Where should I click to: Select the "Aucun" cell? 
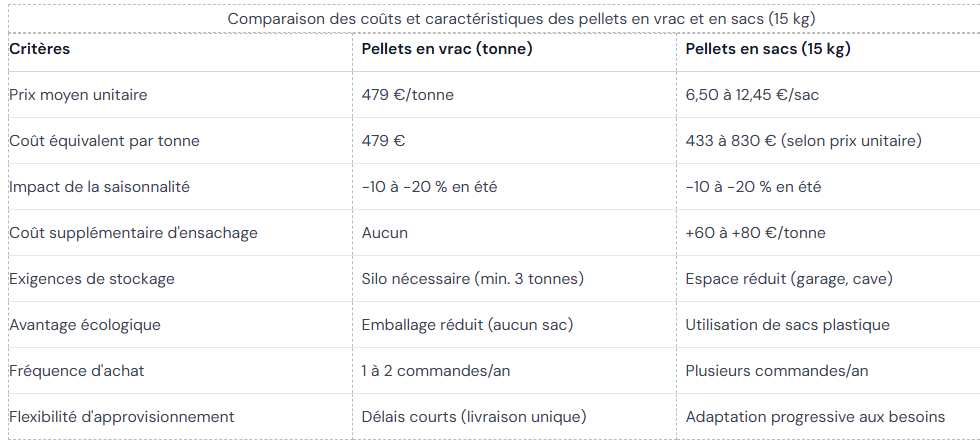pyautogui.click(x=385, y=233)
